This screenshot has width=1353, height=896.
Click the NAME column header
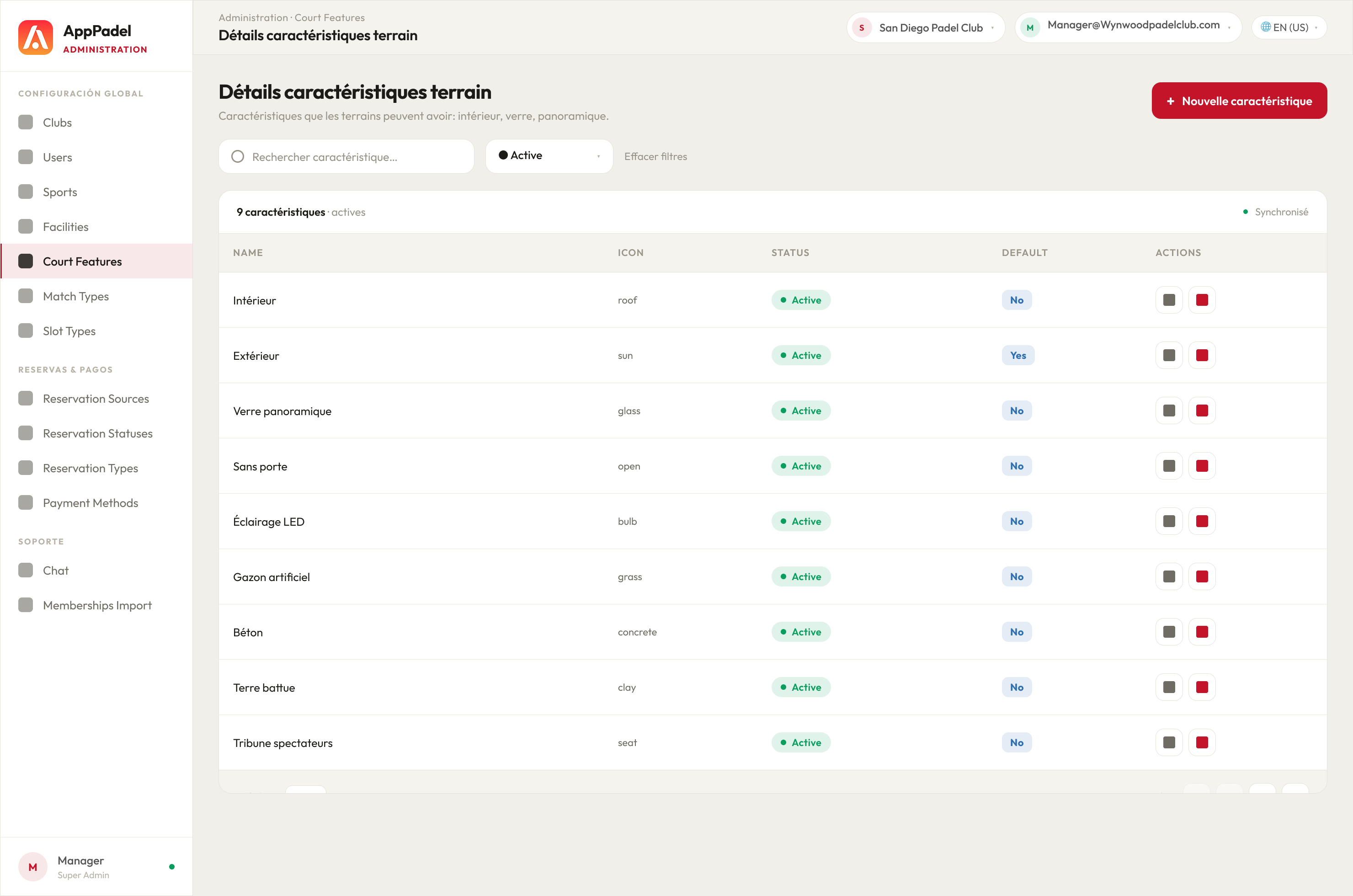pyautogui.click(x=248, y=252)
